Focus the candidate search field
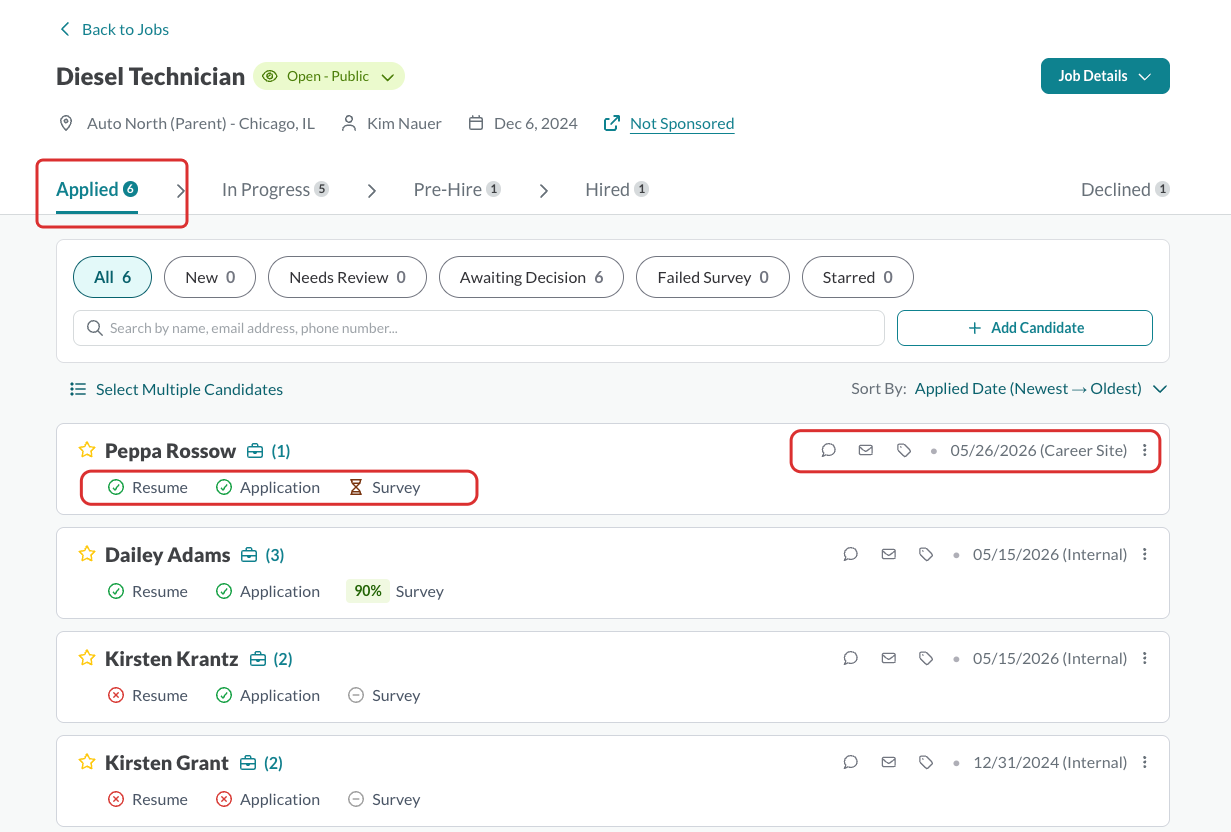The image size is (1231, 832). point(479,328)
